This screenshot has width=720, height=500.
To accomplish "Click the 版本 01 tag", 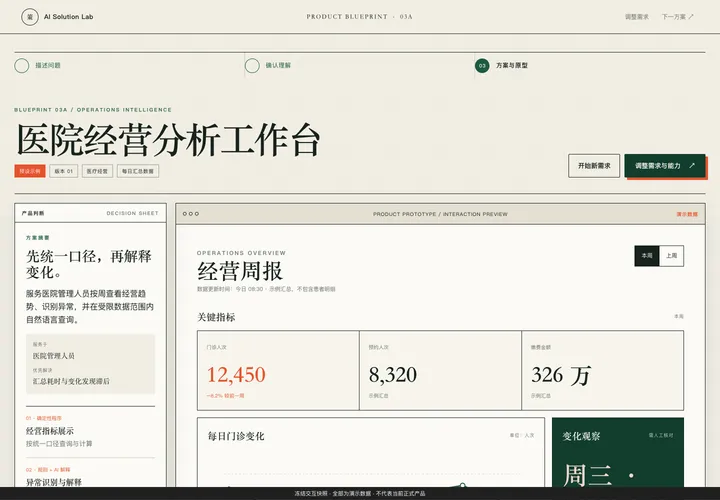I will [x=64, y=171].
